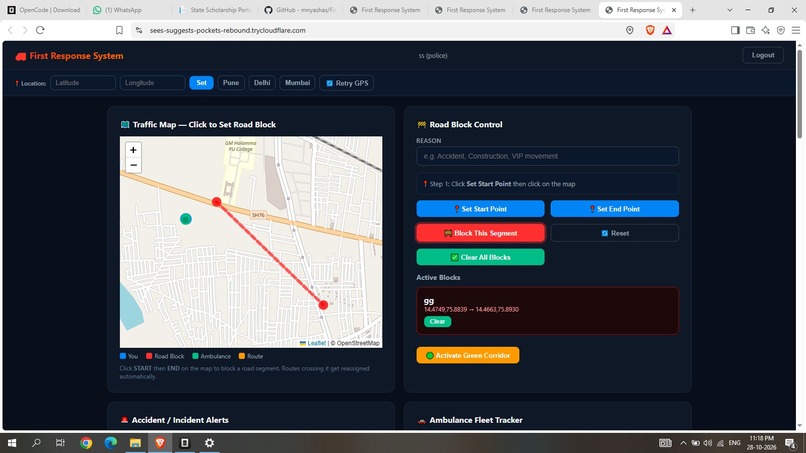806x453 pixels.
Task: Choose the Delhi location preset
Action: point(262,83)
